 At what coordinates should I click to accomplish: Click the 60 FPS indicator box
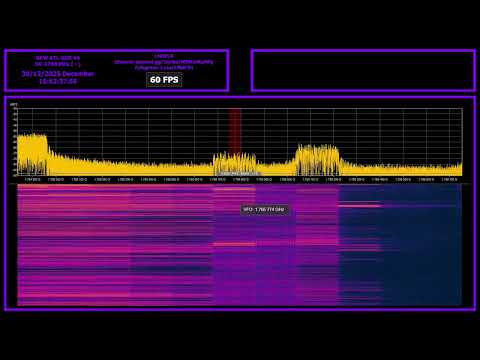tap(164, 80)
